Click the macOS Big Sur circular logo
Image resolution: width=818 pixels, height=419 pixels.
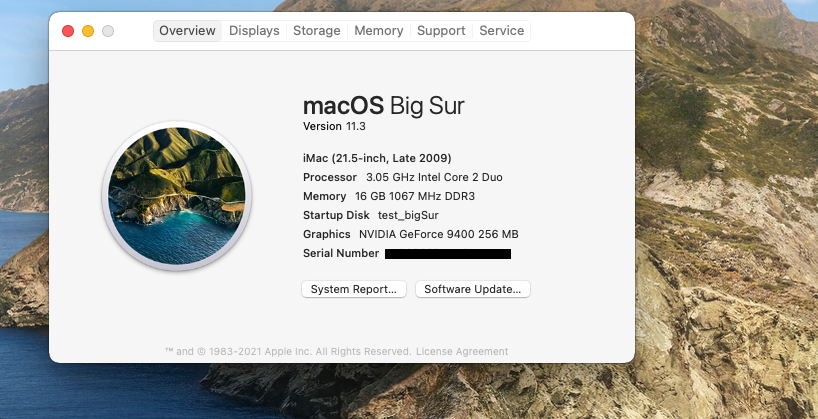tap(176, 196)
